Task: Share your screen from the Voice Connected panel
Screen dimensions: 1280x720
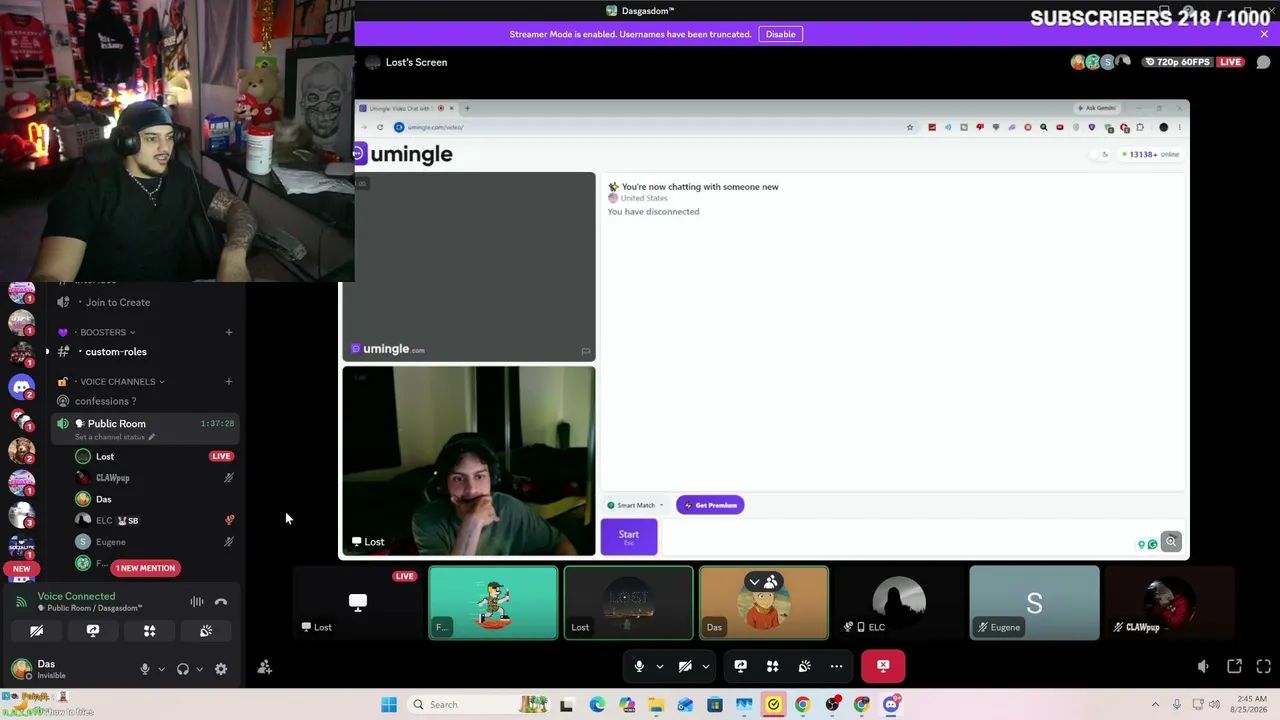Action: click(93, 631)
